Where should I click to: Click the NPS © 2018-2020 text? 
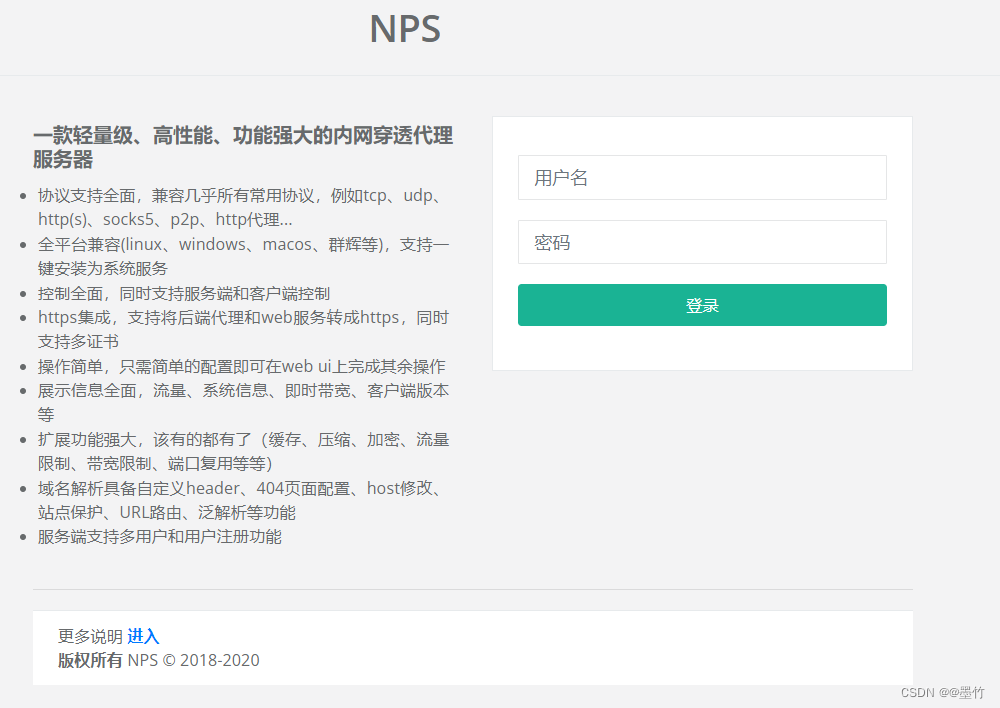194,660
